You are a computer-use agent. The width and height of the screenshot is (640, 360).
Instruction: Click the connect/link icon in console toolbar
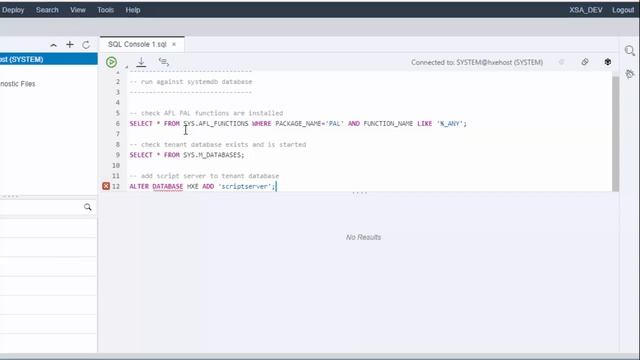[x=585, y=62]
